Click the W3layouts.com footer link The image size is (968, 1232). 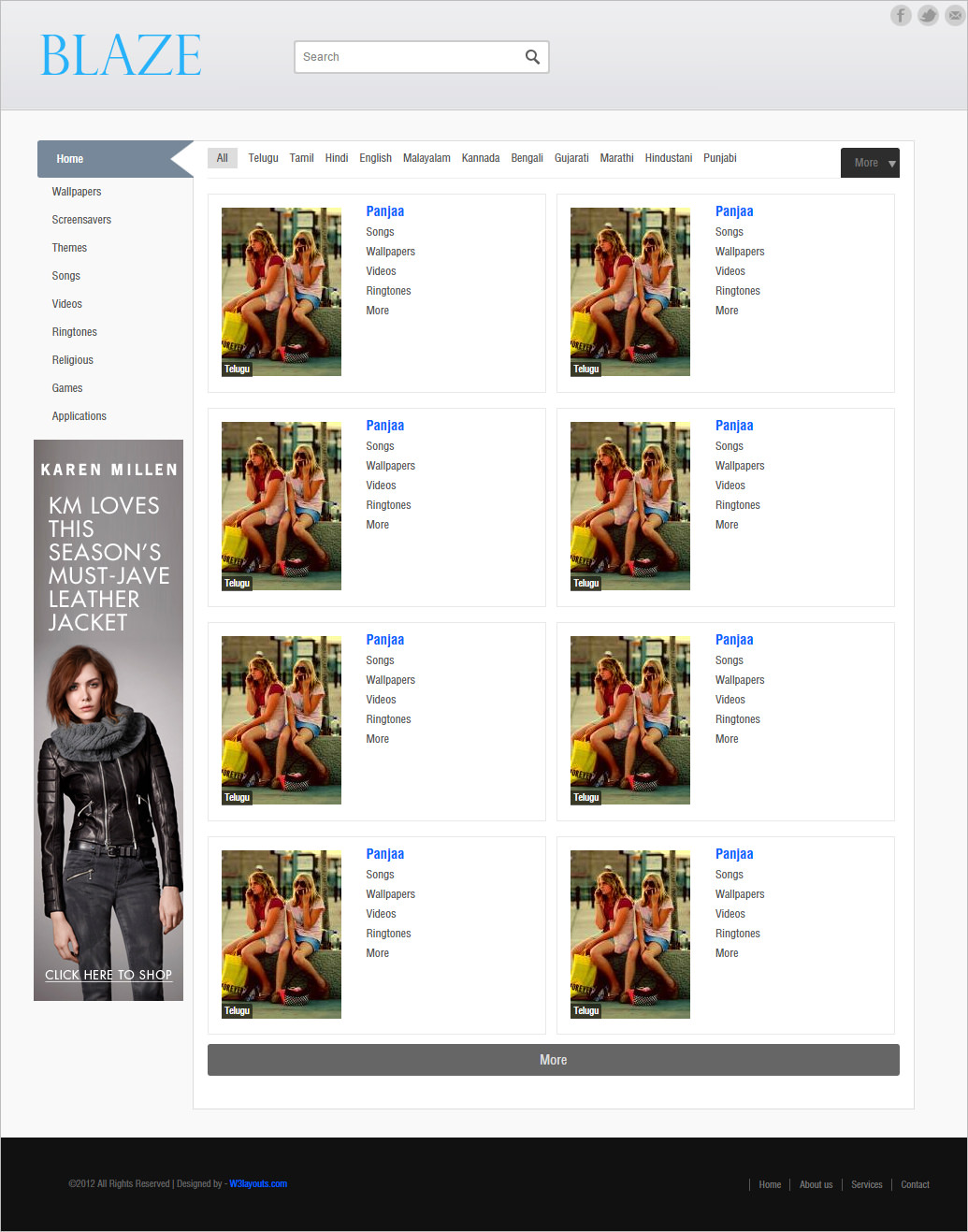tap(257, 1183)
